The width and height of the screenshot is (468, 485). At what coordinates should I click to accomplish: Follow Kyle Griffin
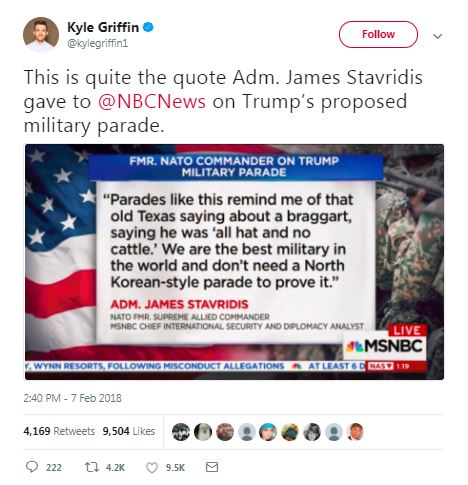pyautogui.click(x=378, y=34)
